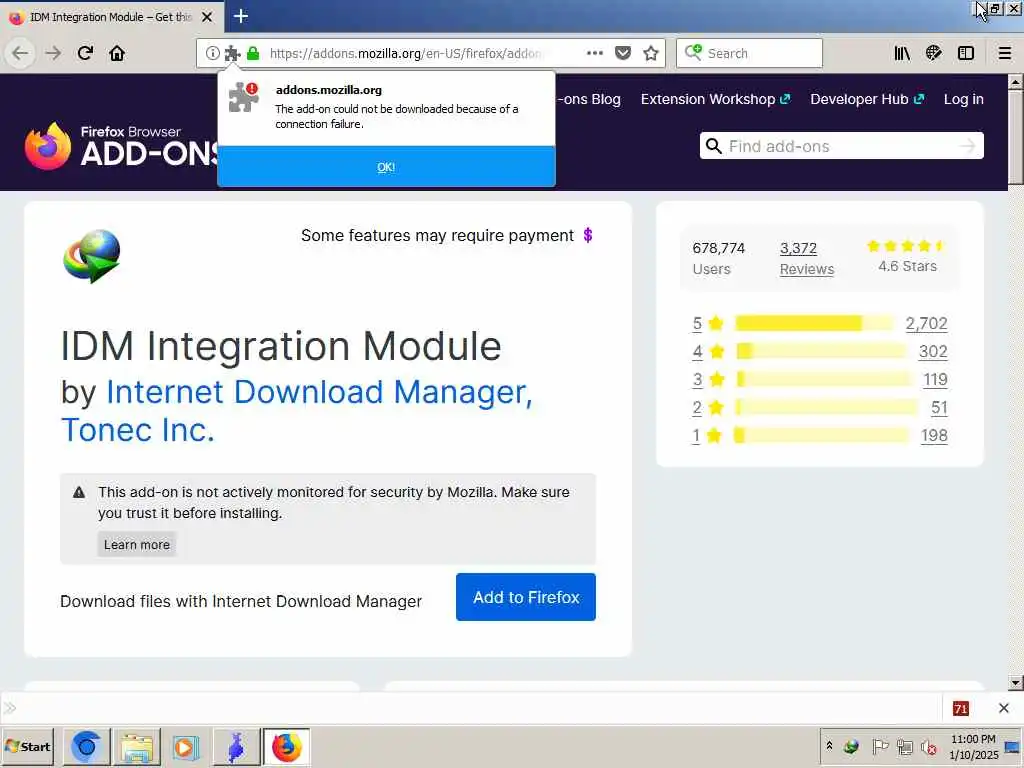Open the page actions three-dot menu
Image resolution: width=1024 pixels, height=768 pixels.
[x=594, y=53]
